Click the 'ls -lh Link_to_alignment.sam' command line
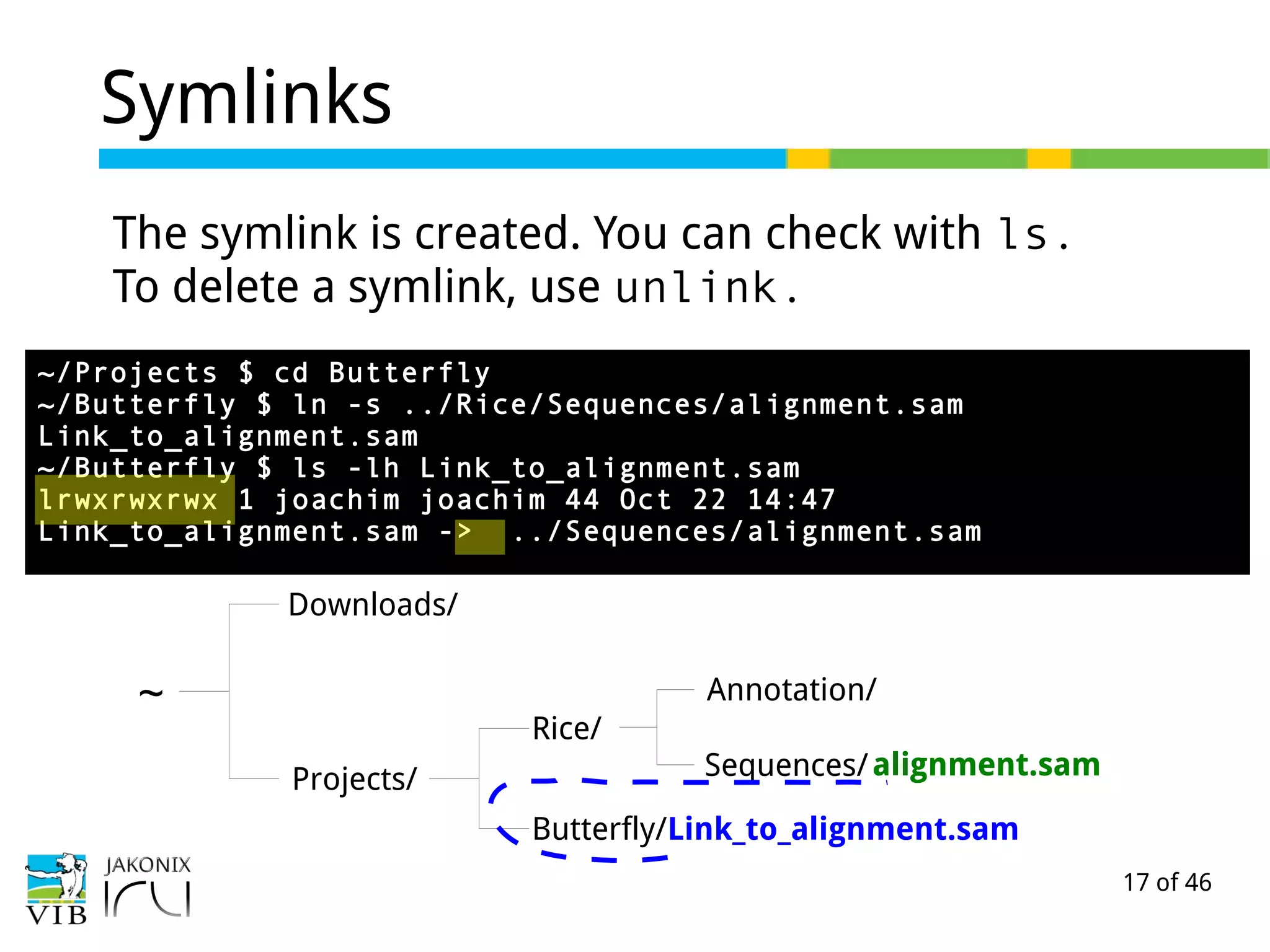The image size is (1270, 952). coord(419,468)
